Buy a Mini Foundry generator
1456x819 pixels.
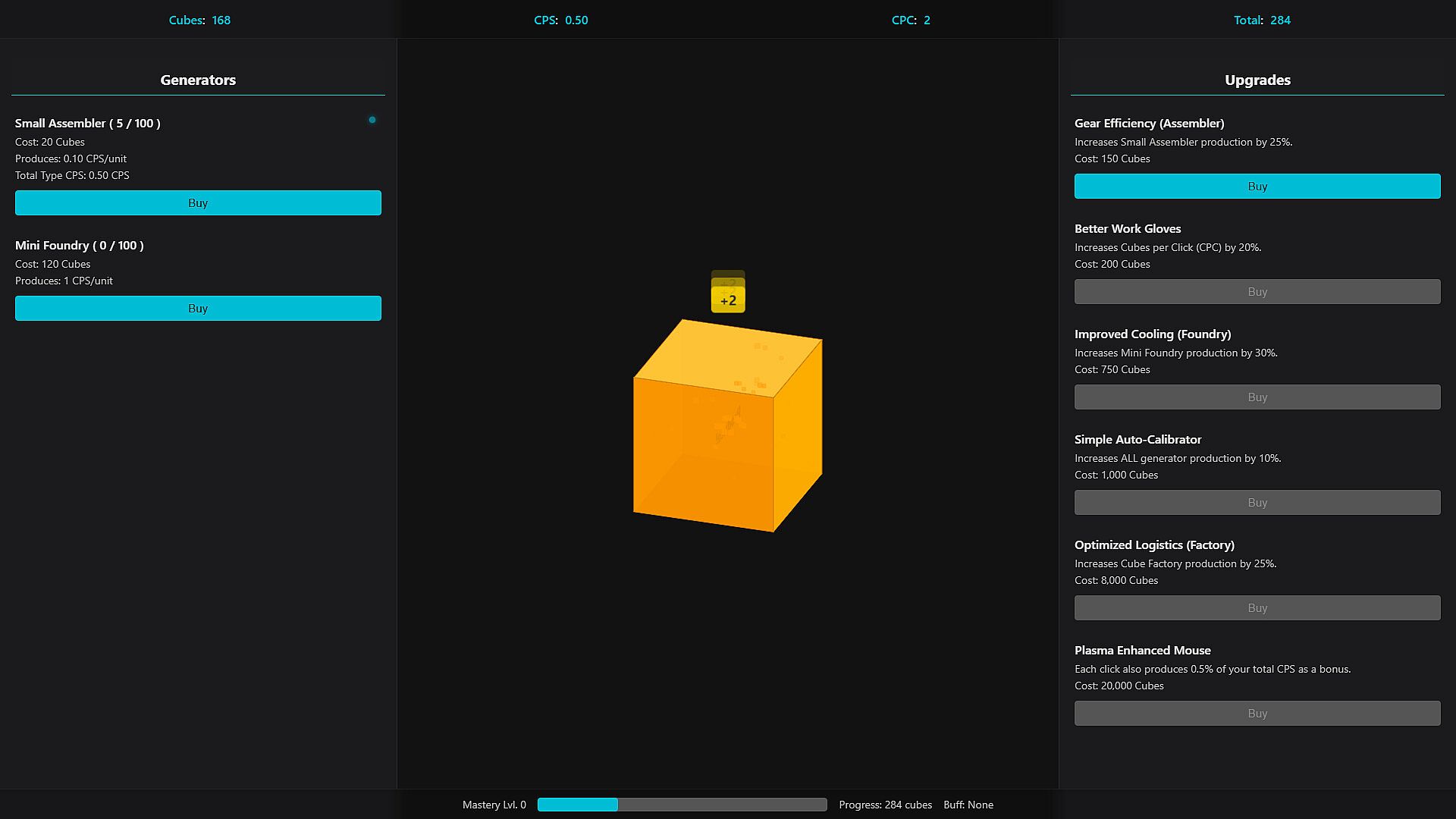pyautogui.click(x=198, y=309)
